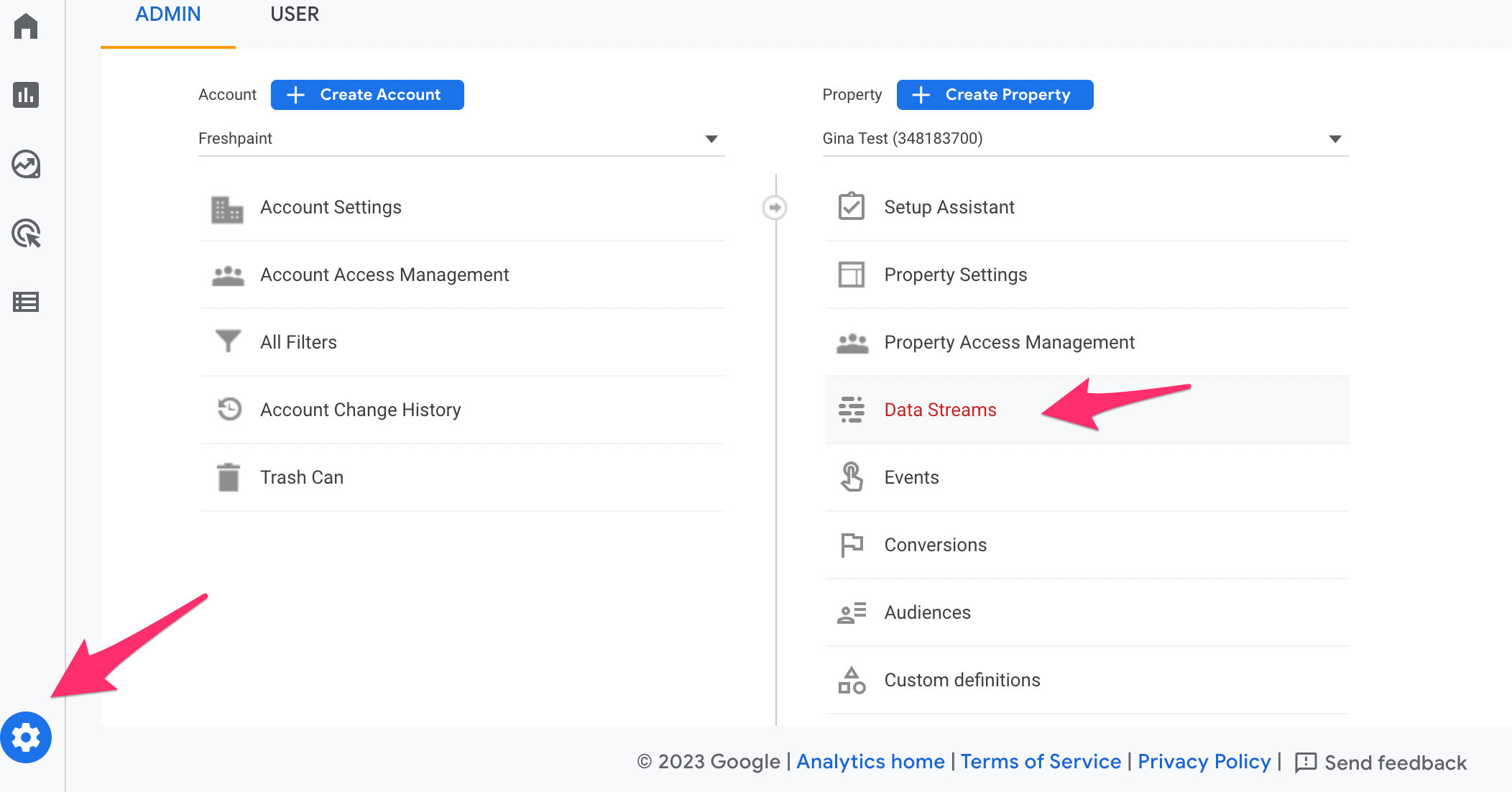Click the Admin gear icon
Image resolution: width=1512 pixels, height=792 pixels.
[26, 737]
